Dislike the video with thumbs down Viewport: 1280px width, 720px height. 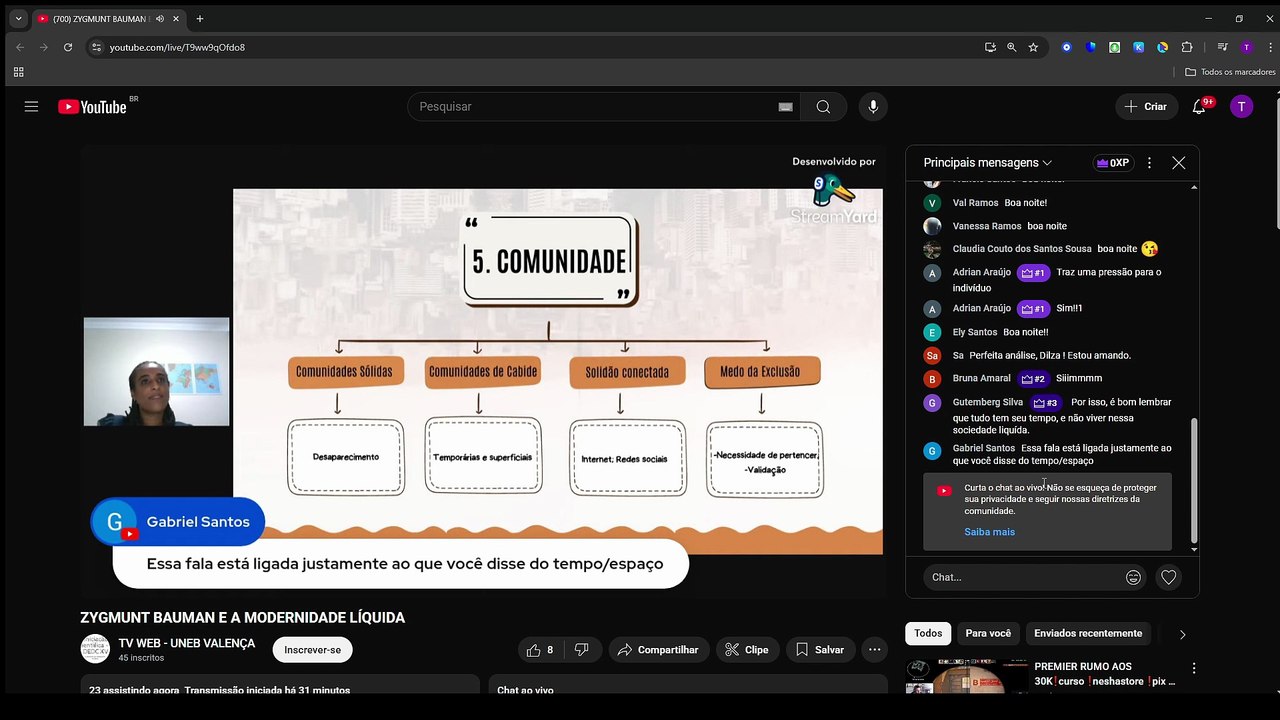click(581, 650)
